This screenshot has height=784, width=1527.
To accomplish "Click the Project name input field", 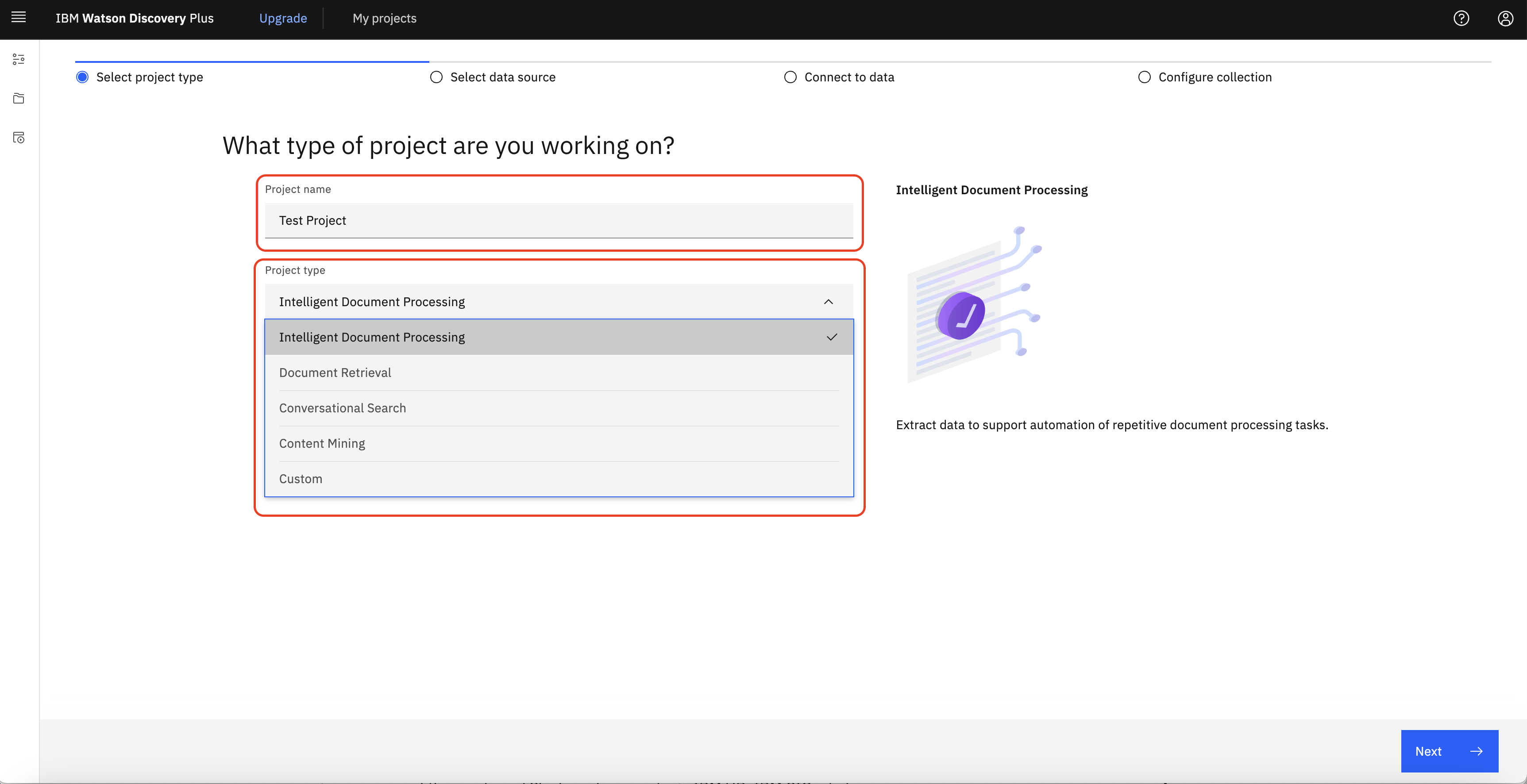I will coord(559,220).
